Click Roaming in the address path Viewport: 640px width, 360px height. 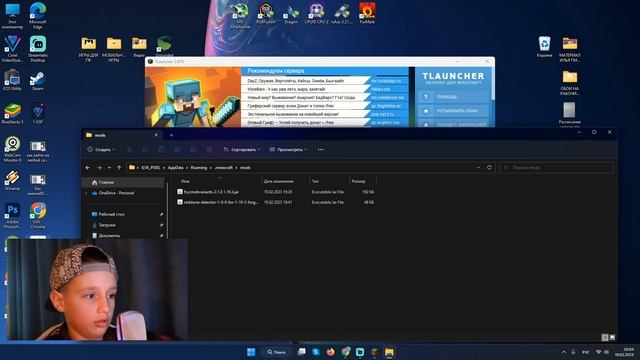point(199,168)
